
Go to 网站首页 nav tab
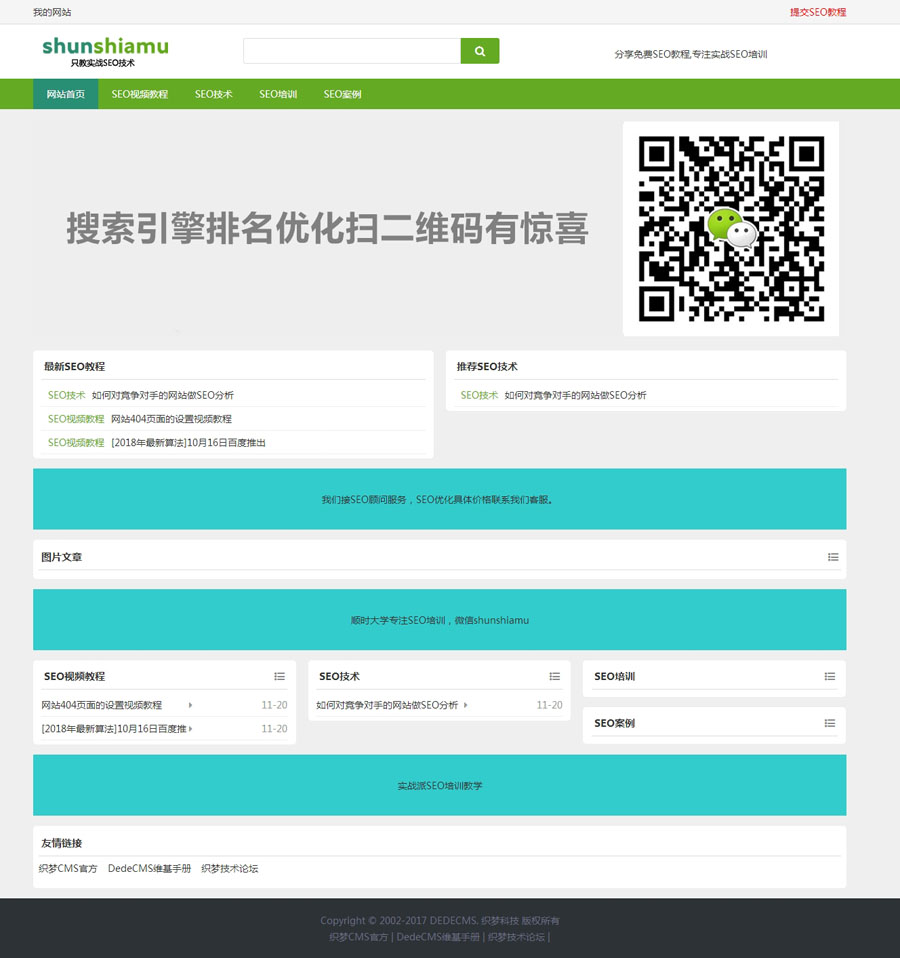pos(65,94)
